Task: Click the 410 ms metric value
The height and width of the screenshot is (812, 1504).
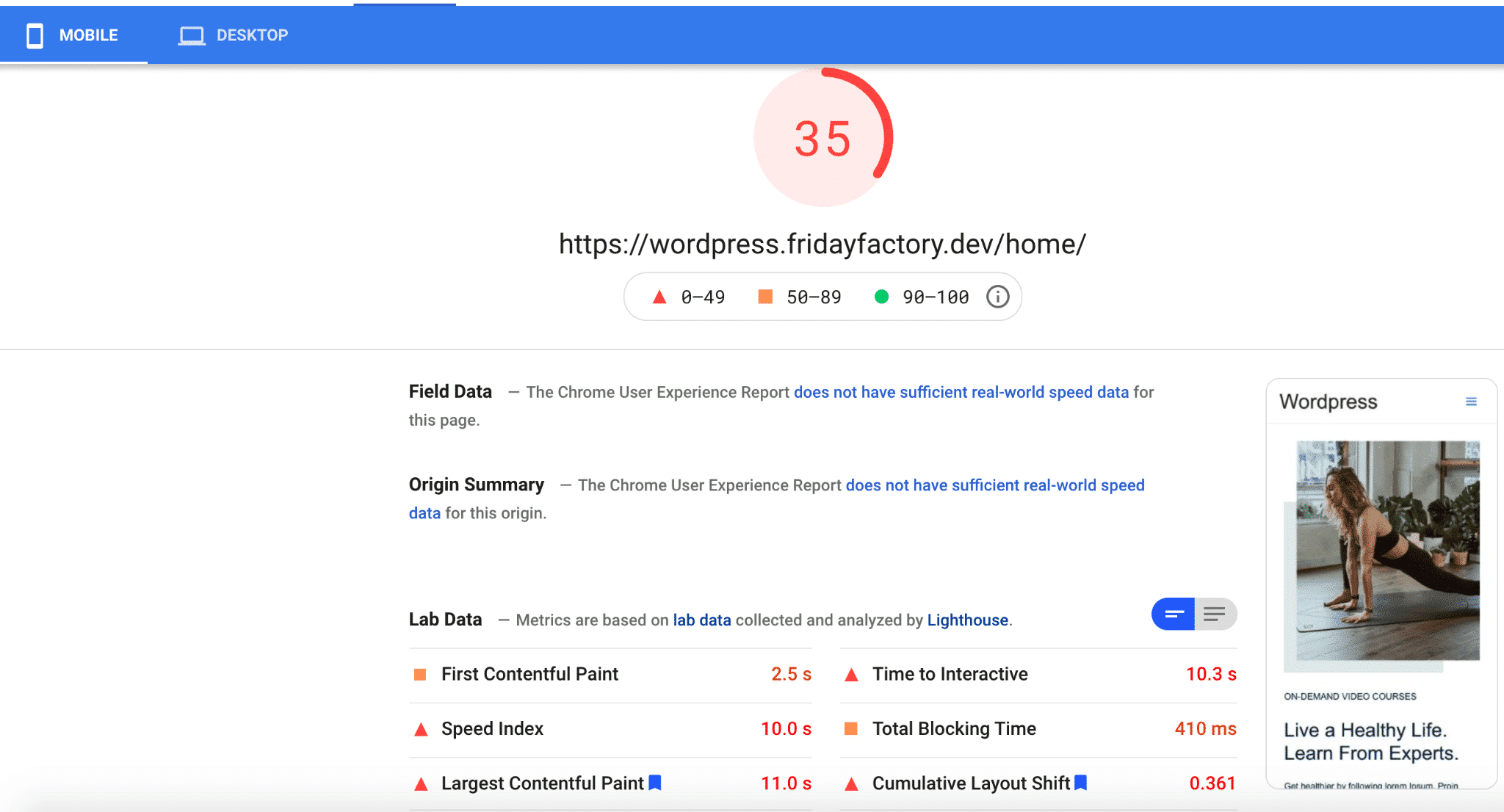Action: click(x=1205, y=729)
